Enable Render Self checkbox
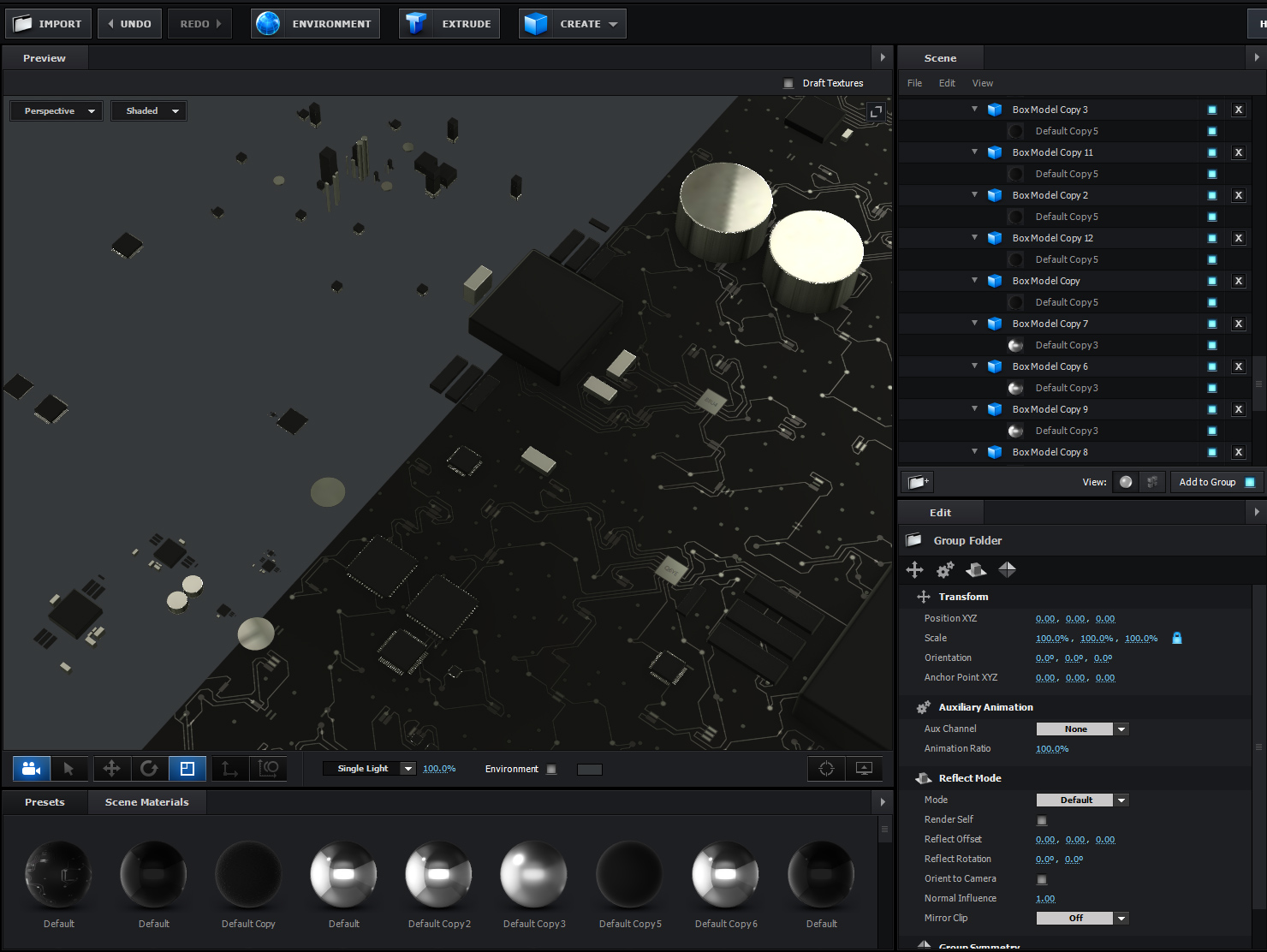The width and height of the screenshot is (1267, 952). coord(1042,820)
